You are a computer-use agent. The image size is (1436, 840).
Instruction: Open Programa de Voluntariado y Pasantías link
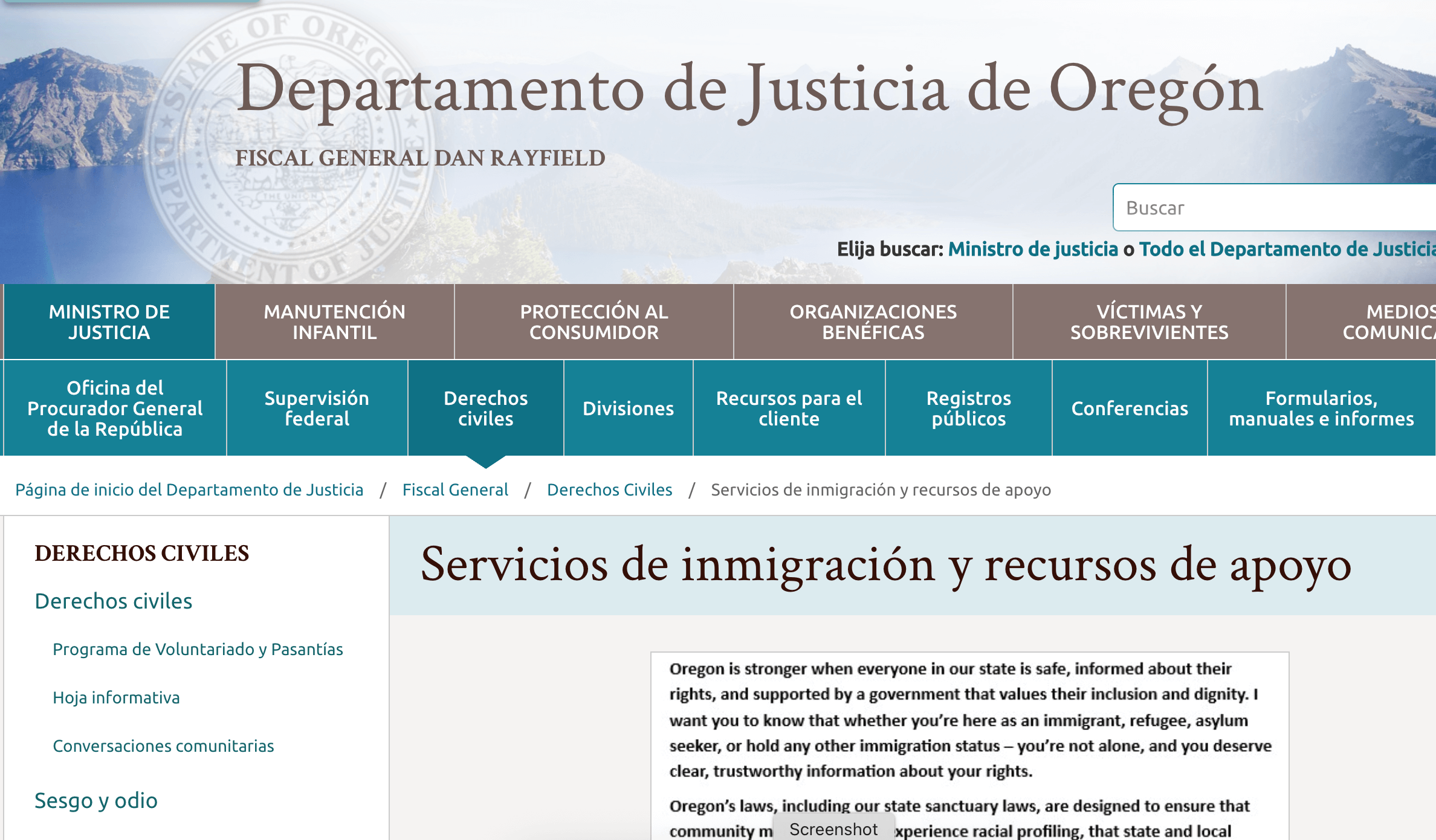click(x=198, y=649)
